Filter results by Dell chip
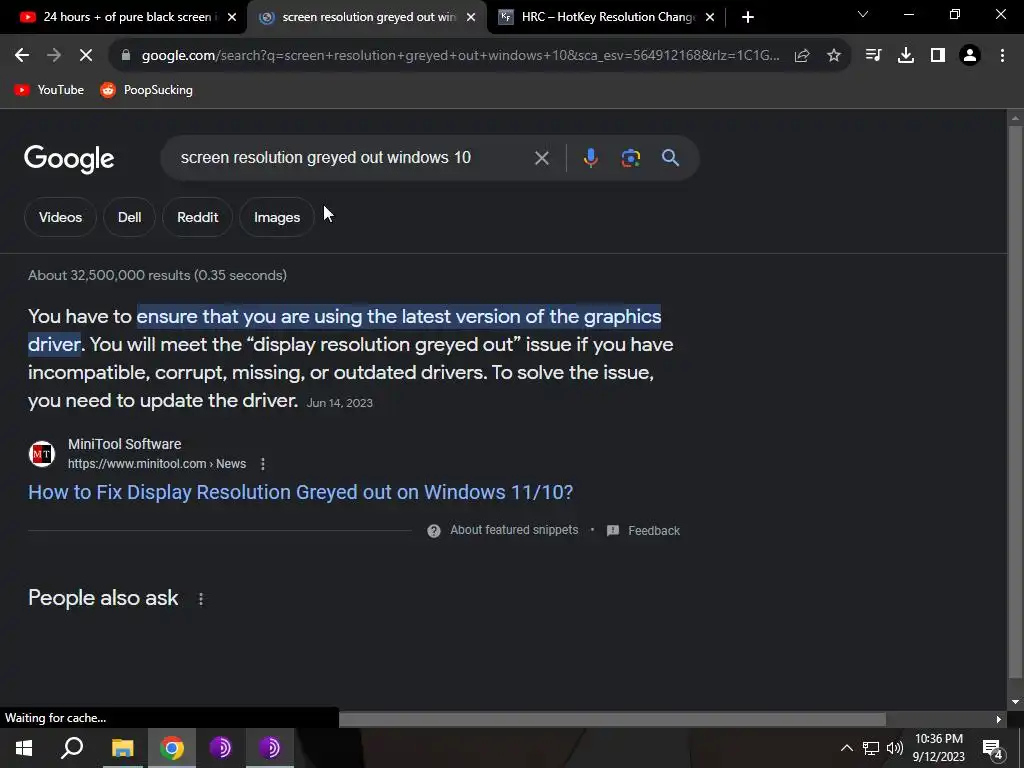The height and width of the screenshot is (768, 1024). click(129, 217)
